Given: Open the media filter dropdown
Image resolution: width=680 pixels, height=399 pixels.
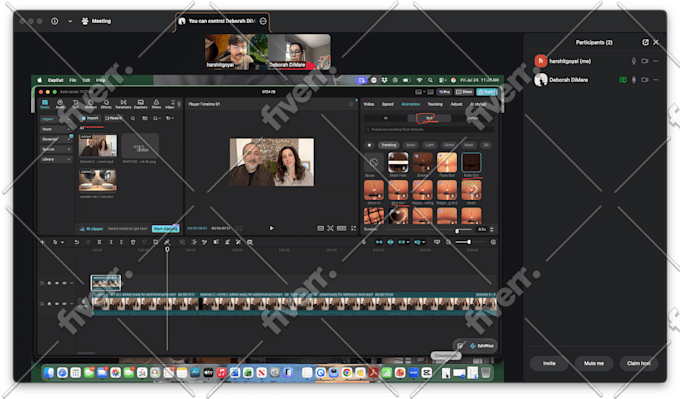Looking at the screenshot, I should coord(170,118).
